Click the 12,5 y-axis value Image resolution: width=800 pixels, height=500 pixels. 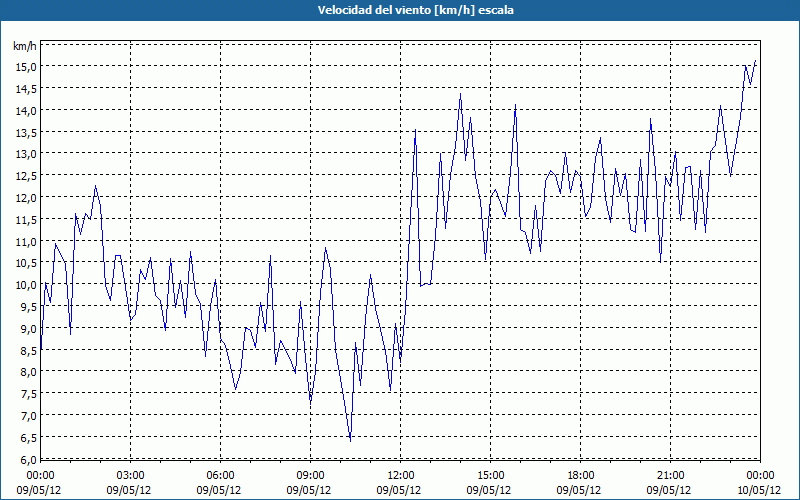[x=27, y=176]
